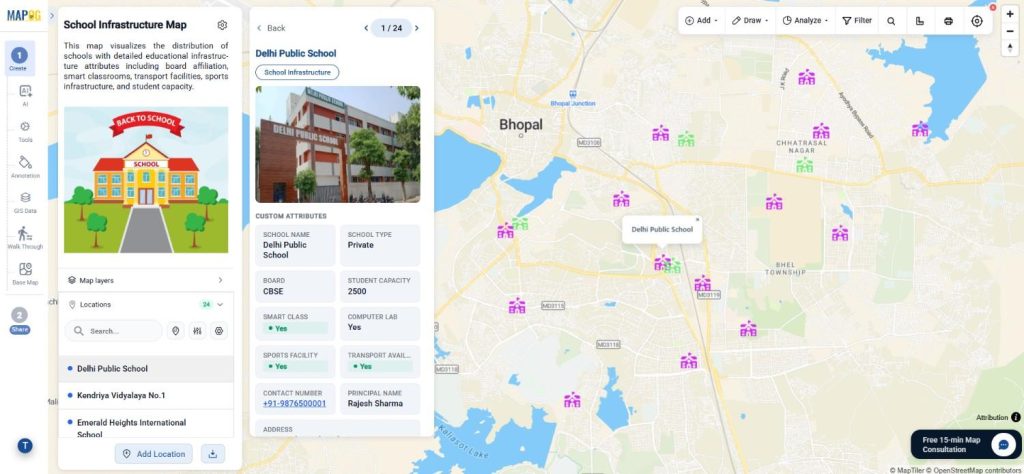The width and height of the screenshot is (1024, 474).
Task: Click the print icon in top toolbar
Action: (948, 21)
